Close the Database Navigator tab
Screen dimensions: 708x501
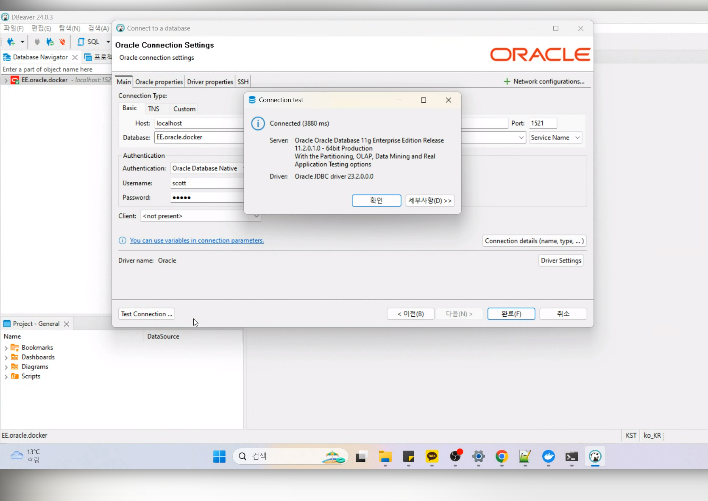[75, 57]
